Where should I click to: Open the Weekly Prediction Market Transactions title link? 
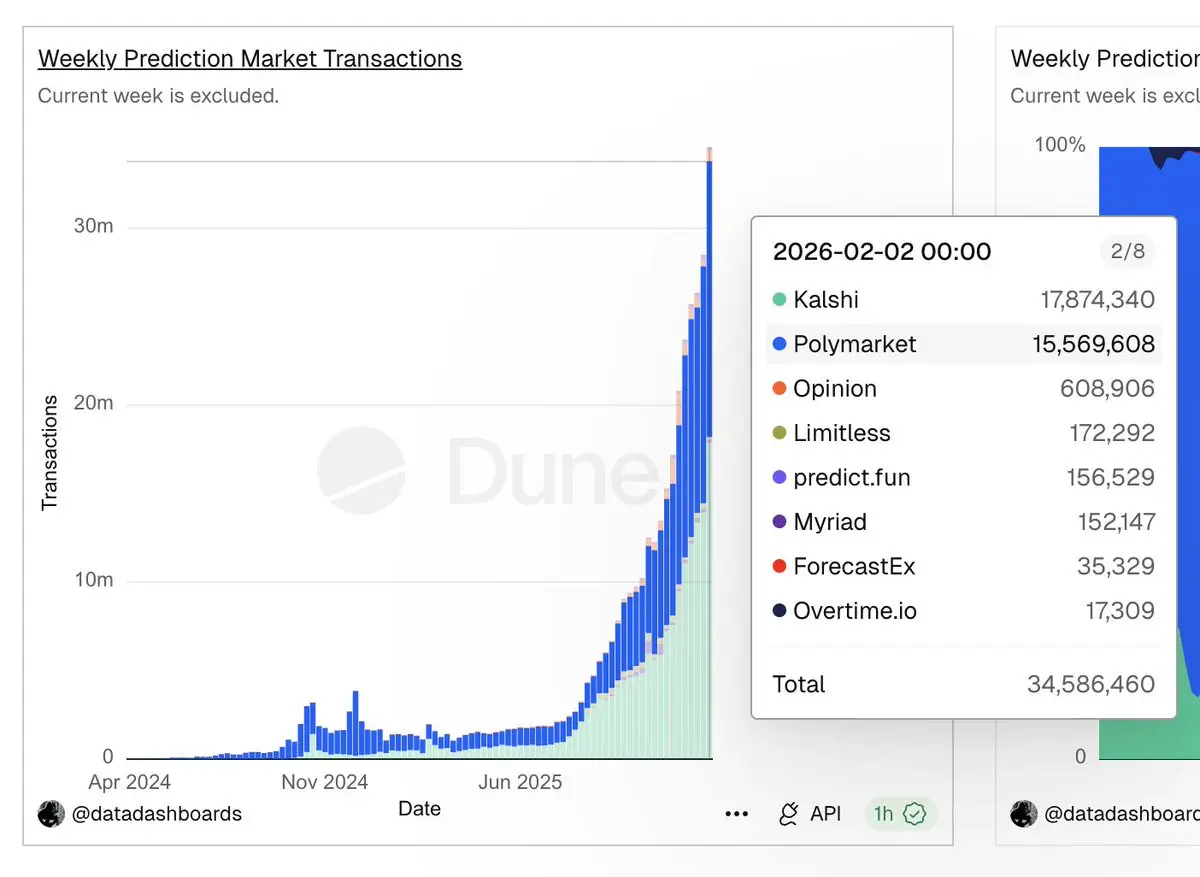[x=250, y=59]
